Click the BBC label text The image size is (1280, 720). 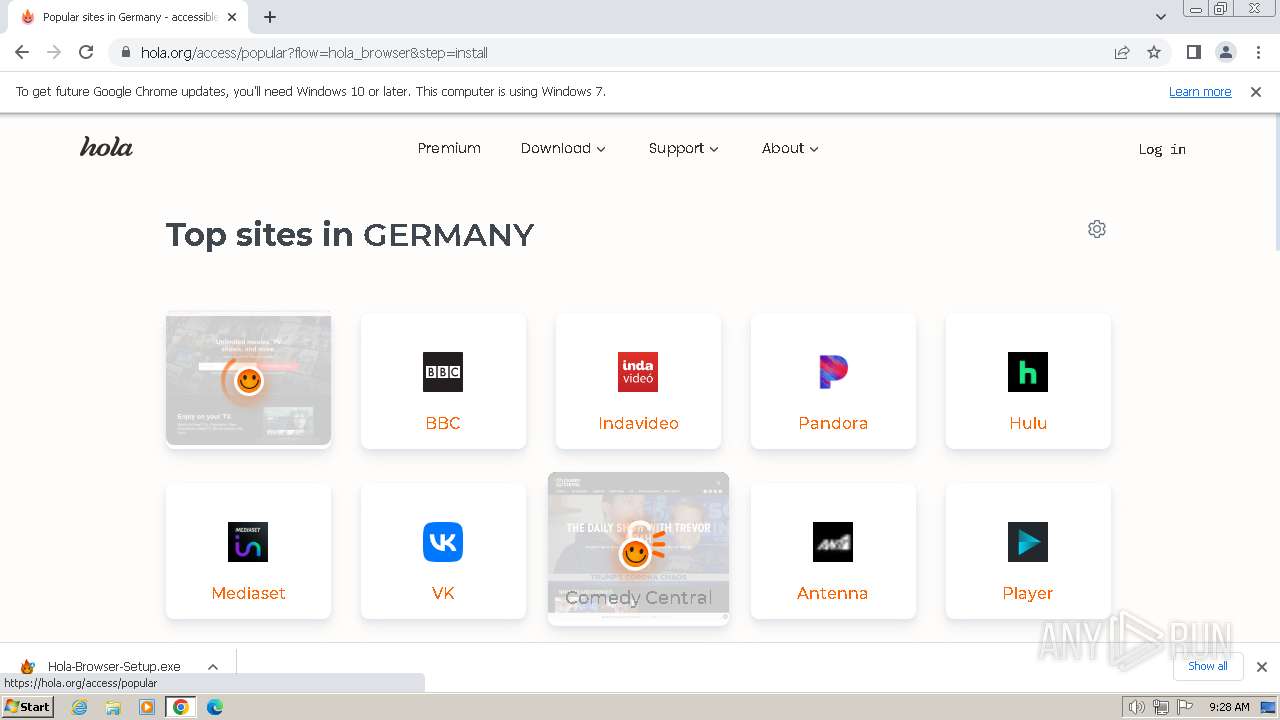[443, 423]
